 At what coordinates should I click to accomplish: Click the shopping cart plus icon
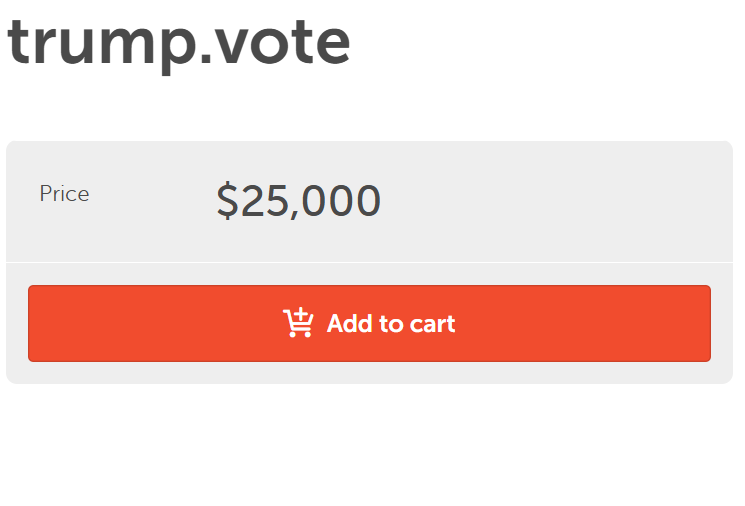point(298,323)
